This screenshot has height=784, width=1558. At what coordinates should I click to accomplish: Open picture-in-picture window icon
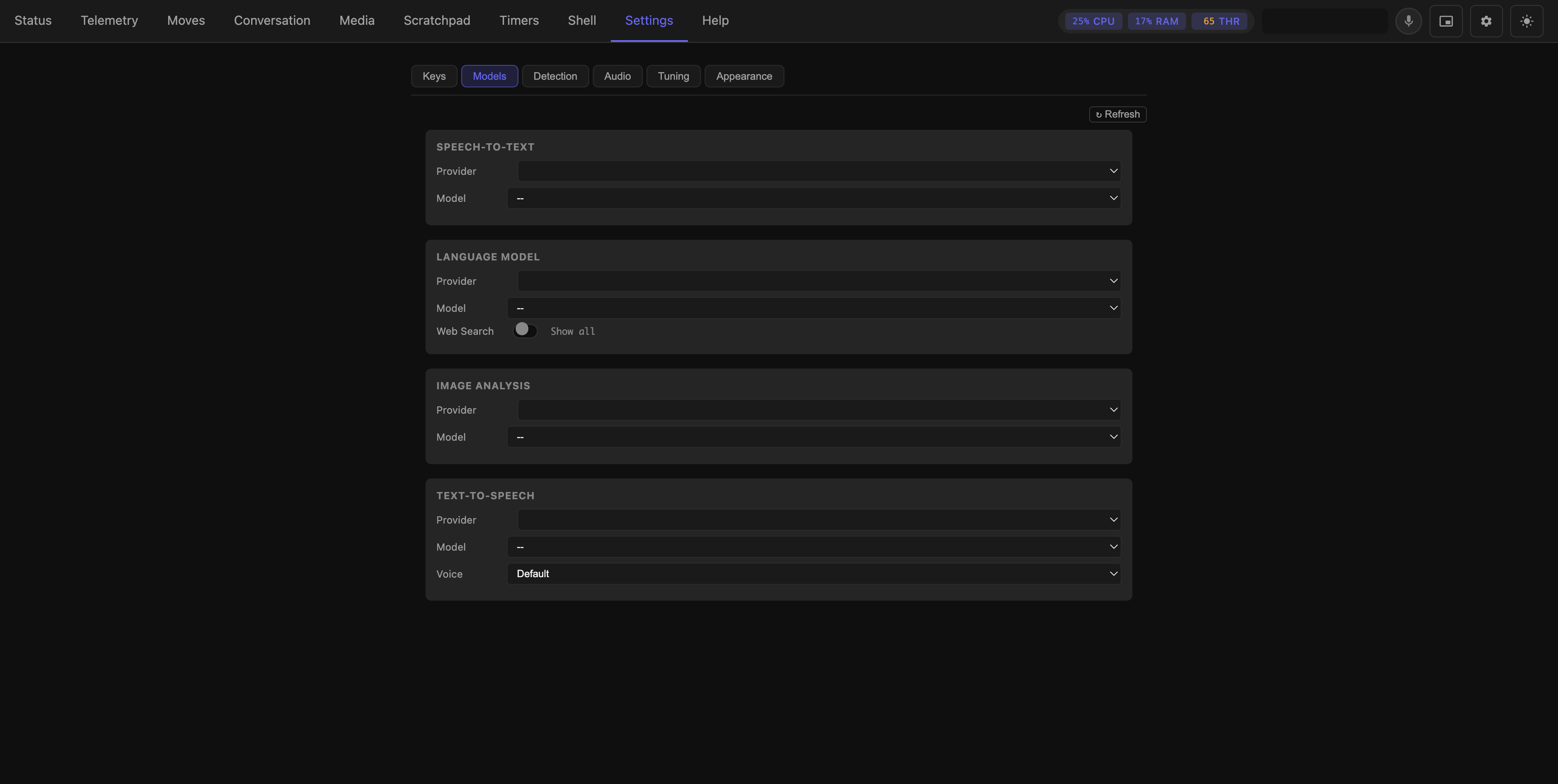pos(1445,21)
